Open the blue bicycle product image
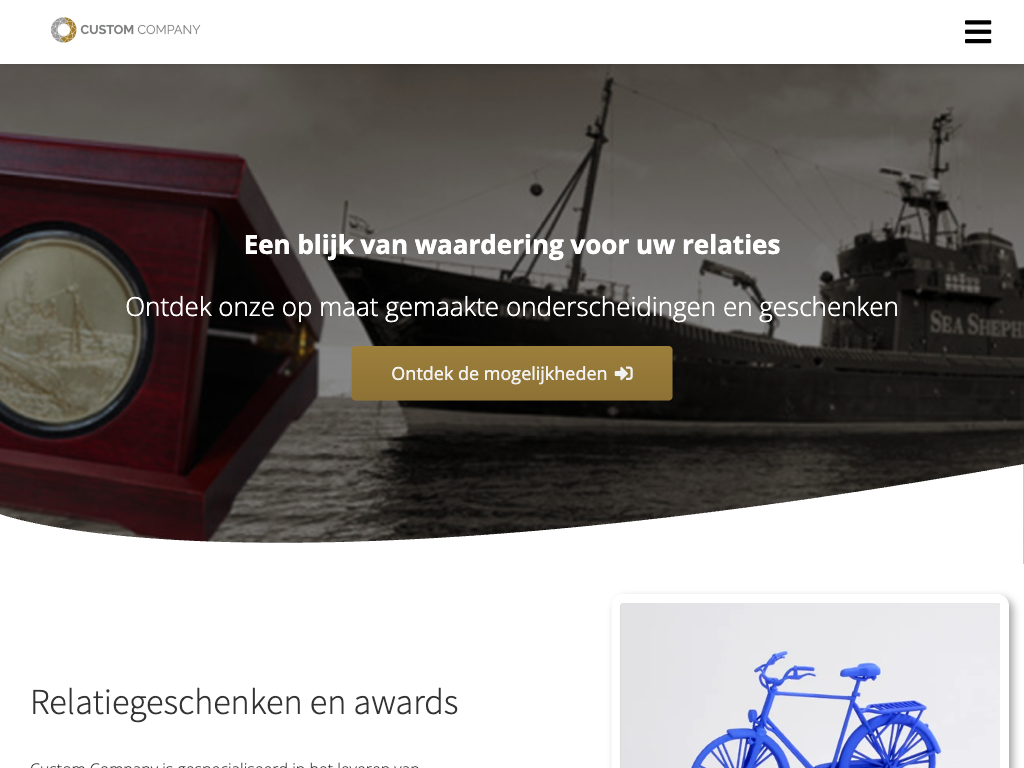The width and height of the screenshot is (1024, 768). 810,686
